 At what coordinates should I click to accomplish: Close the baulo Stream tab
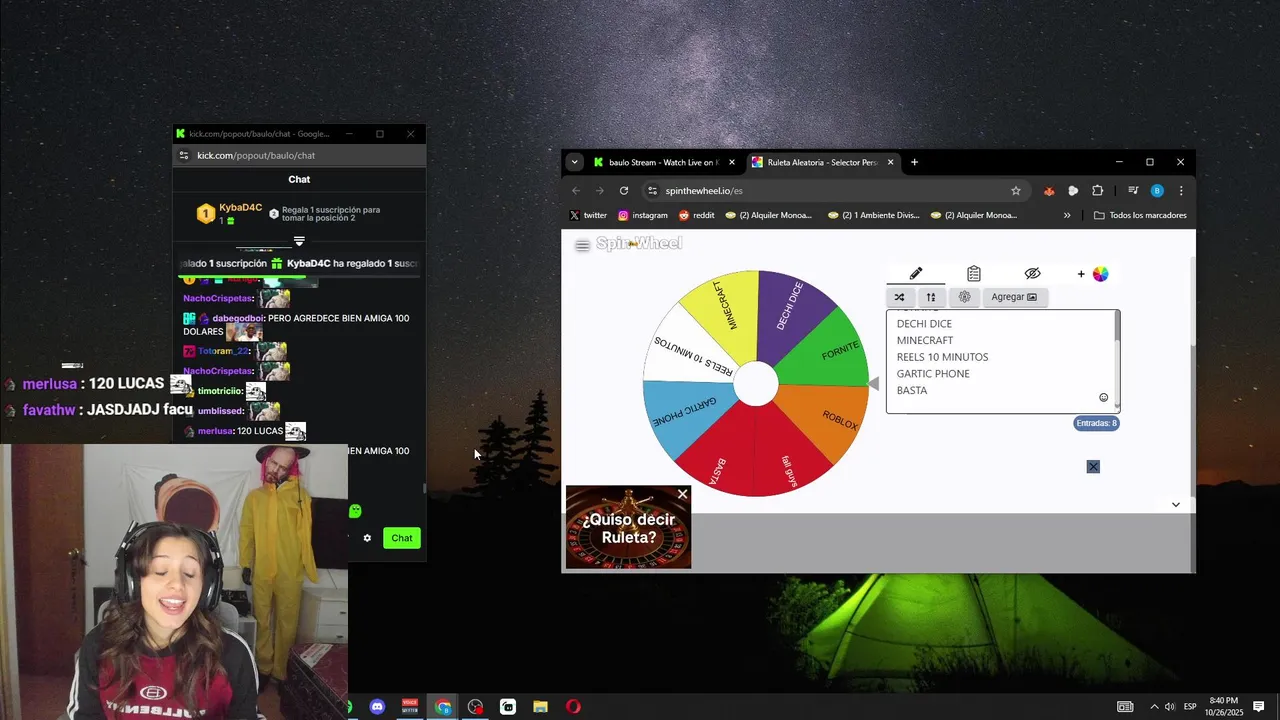[x=731, y=162]
